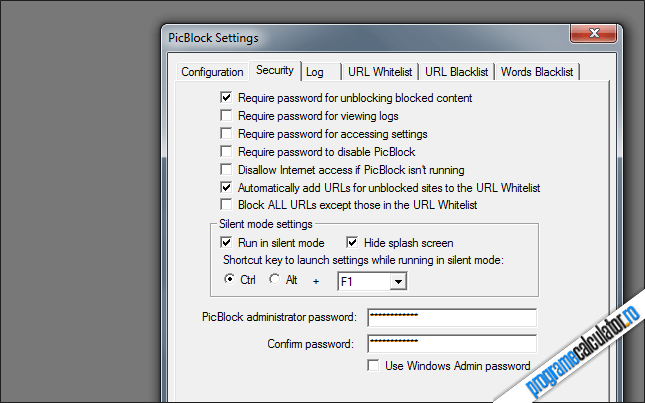Image resolution: width=645 pixels, height=403 pixels.
Task: Enable Block ALL URLs except whitelist
Action: coord(226,204)
